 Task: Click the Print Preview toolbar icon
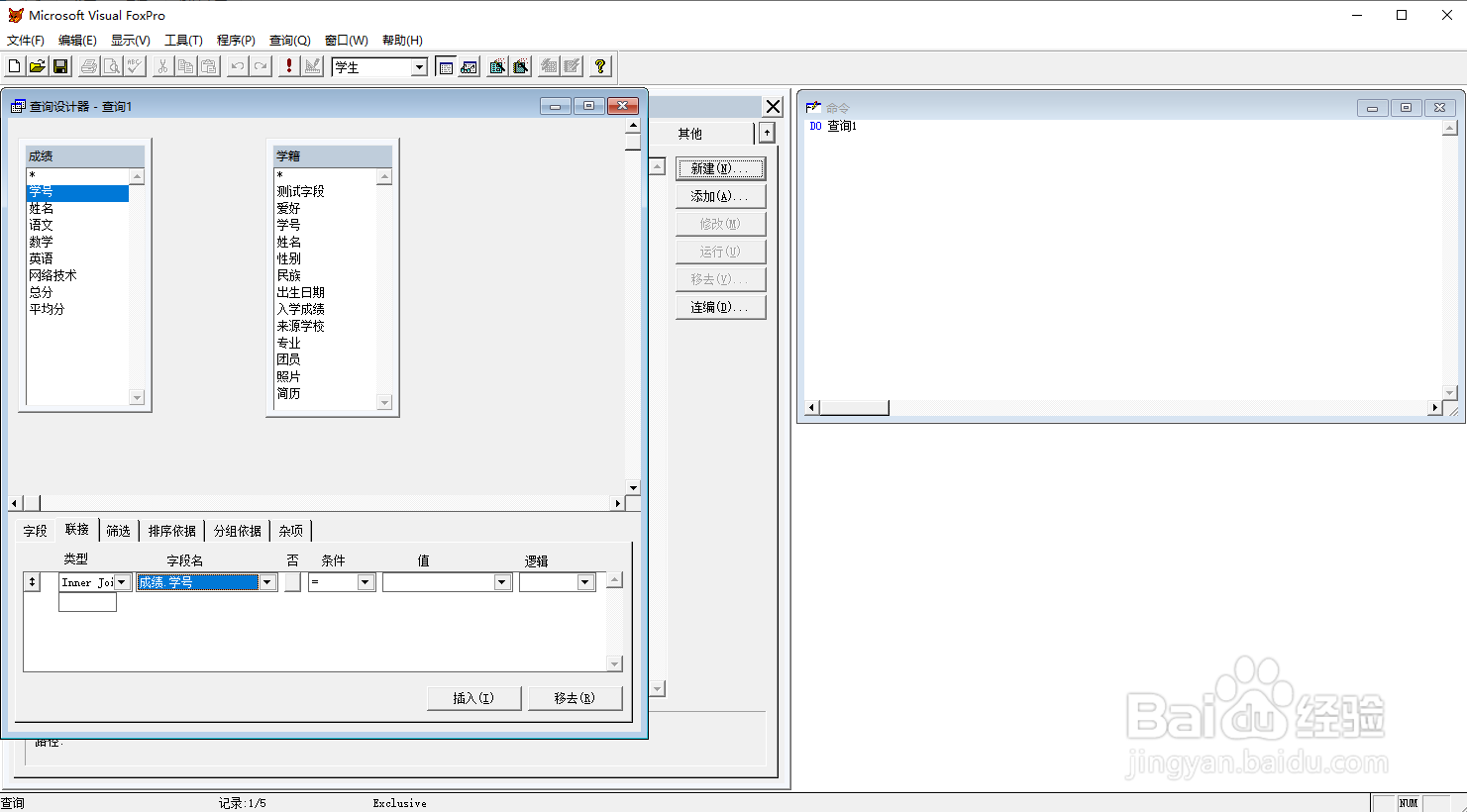tap(112, 66)
